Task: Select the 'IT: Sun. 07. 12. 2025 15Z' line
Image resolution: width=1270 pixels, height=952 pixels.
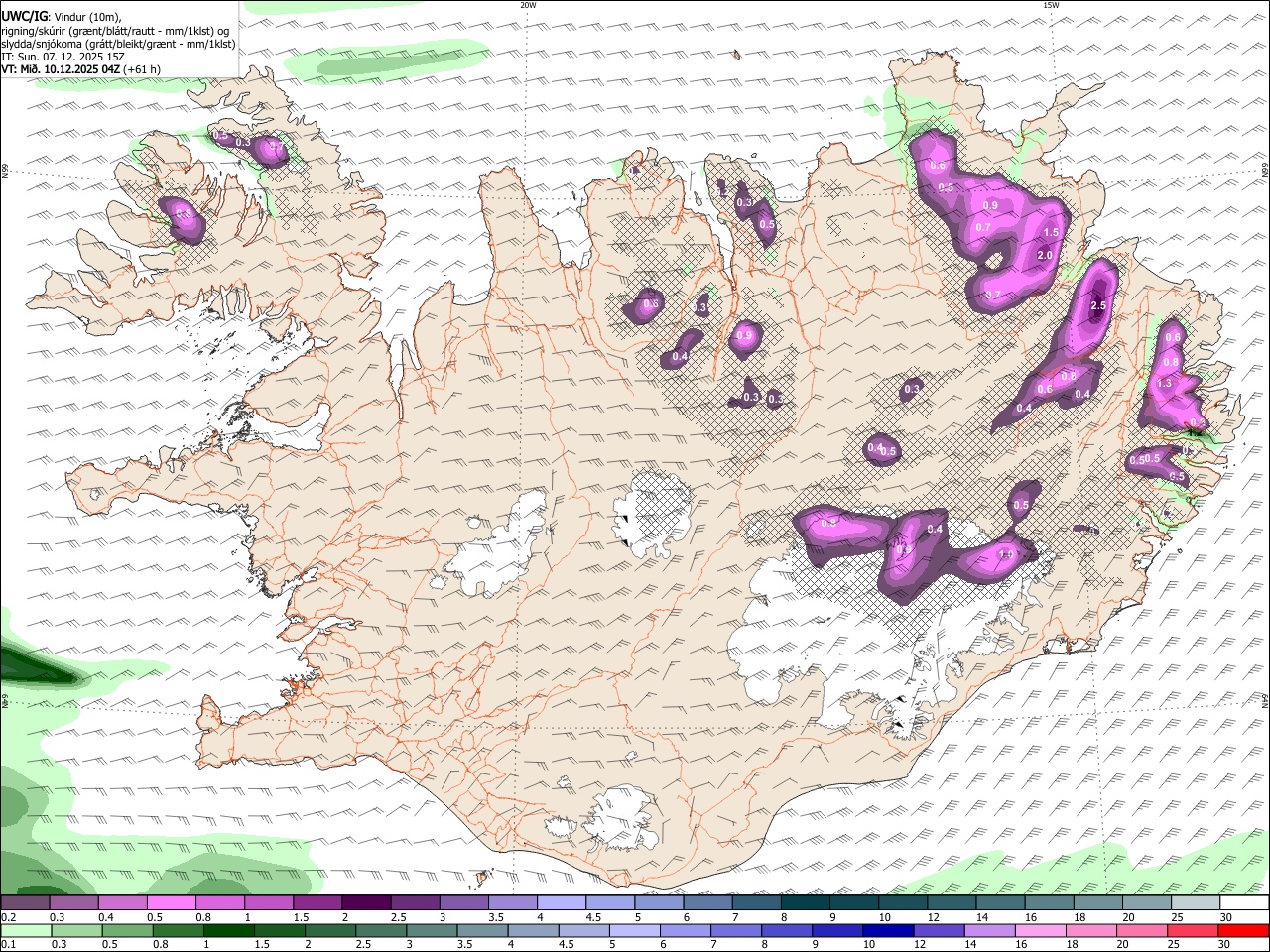Action: [x=63, y=57]
